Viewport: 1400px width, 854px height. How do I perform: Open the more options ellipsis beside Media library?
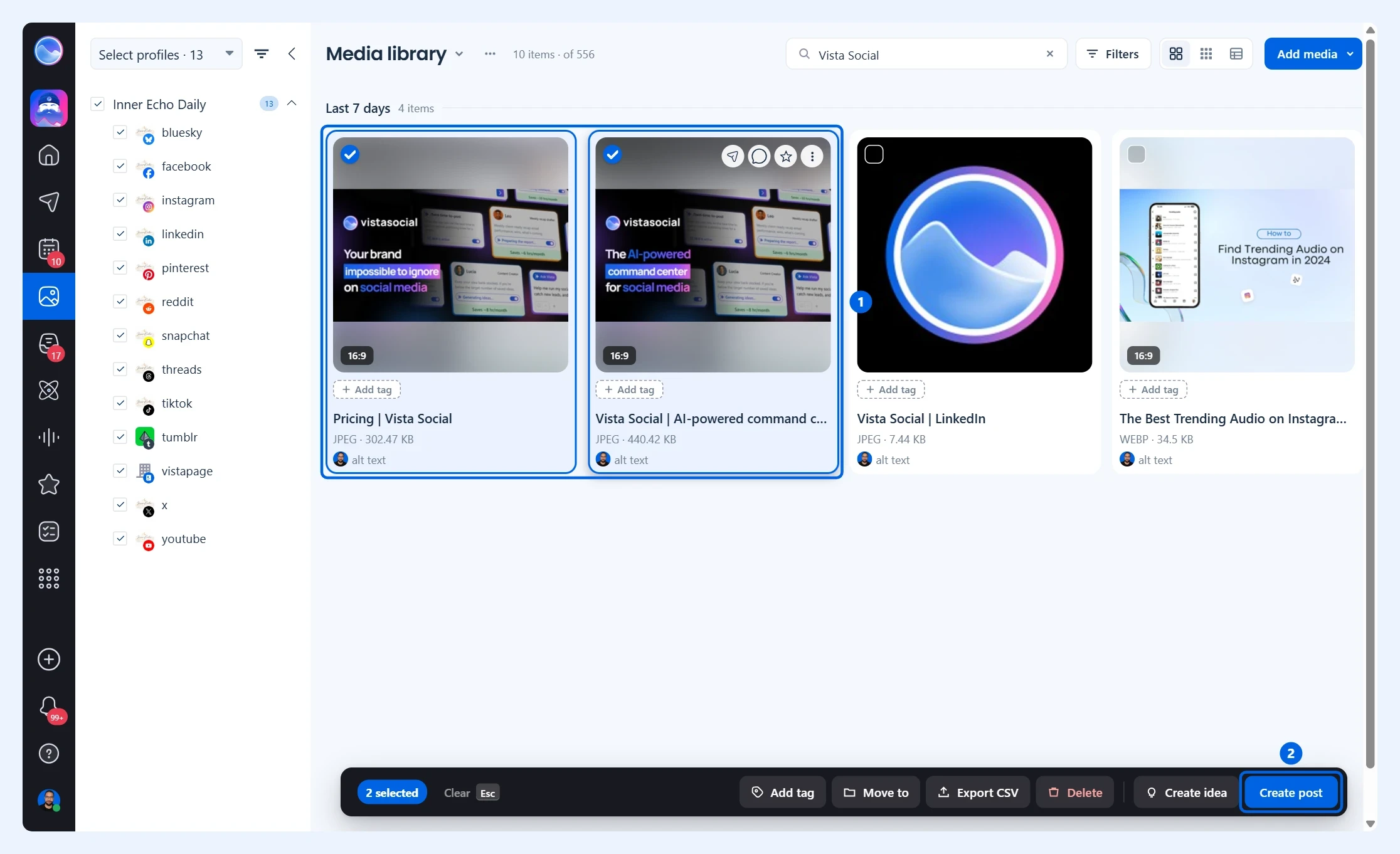click(x=490, y=54)
